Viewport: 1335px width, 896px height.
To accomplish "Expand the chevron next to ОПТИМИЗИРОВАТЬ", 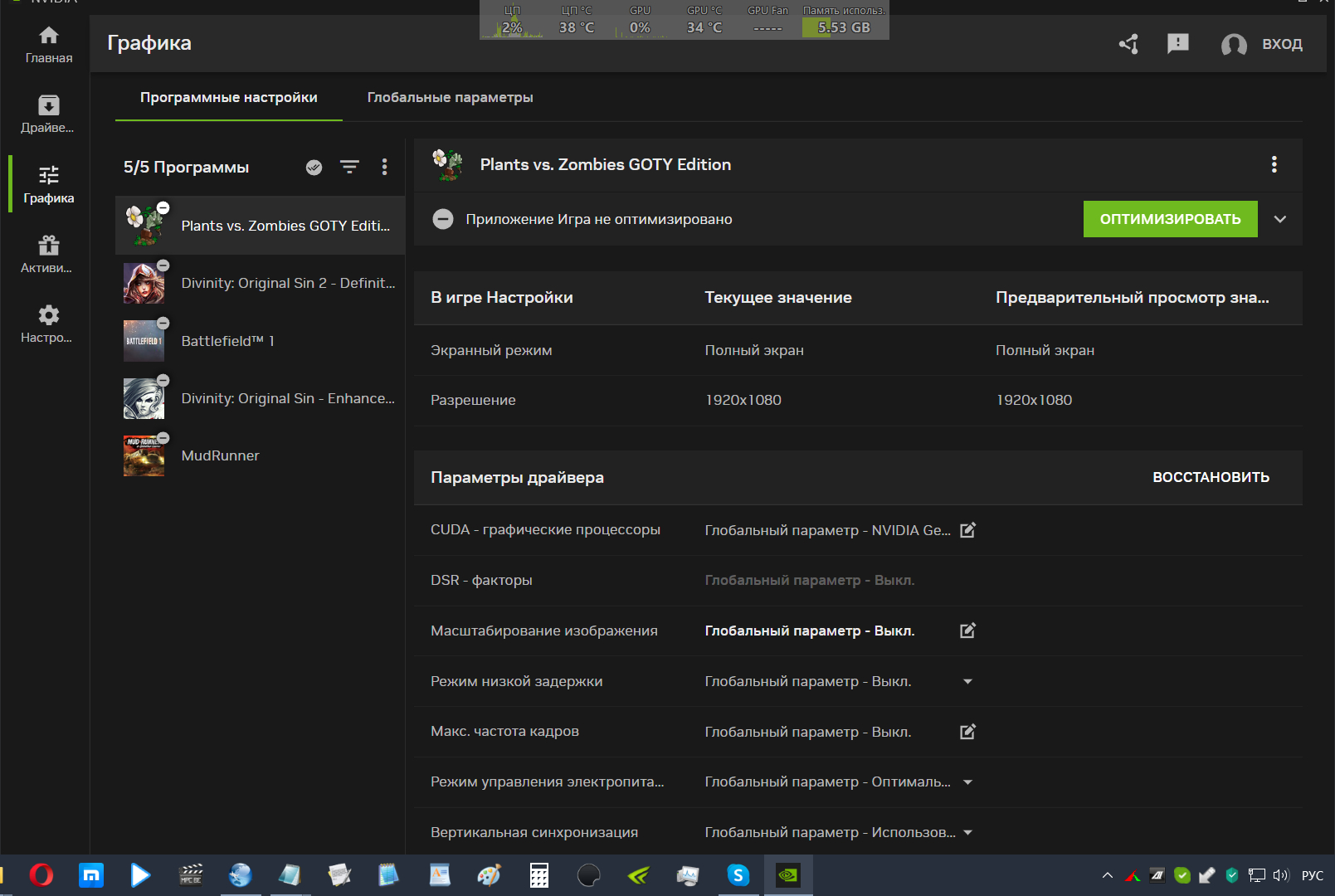I will click(x=1280, y=219).
